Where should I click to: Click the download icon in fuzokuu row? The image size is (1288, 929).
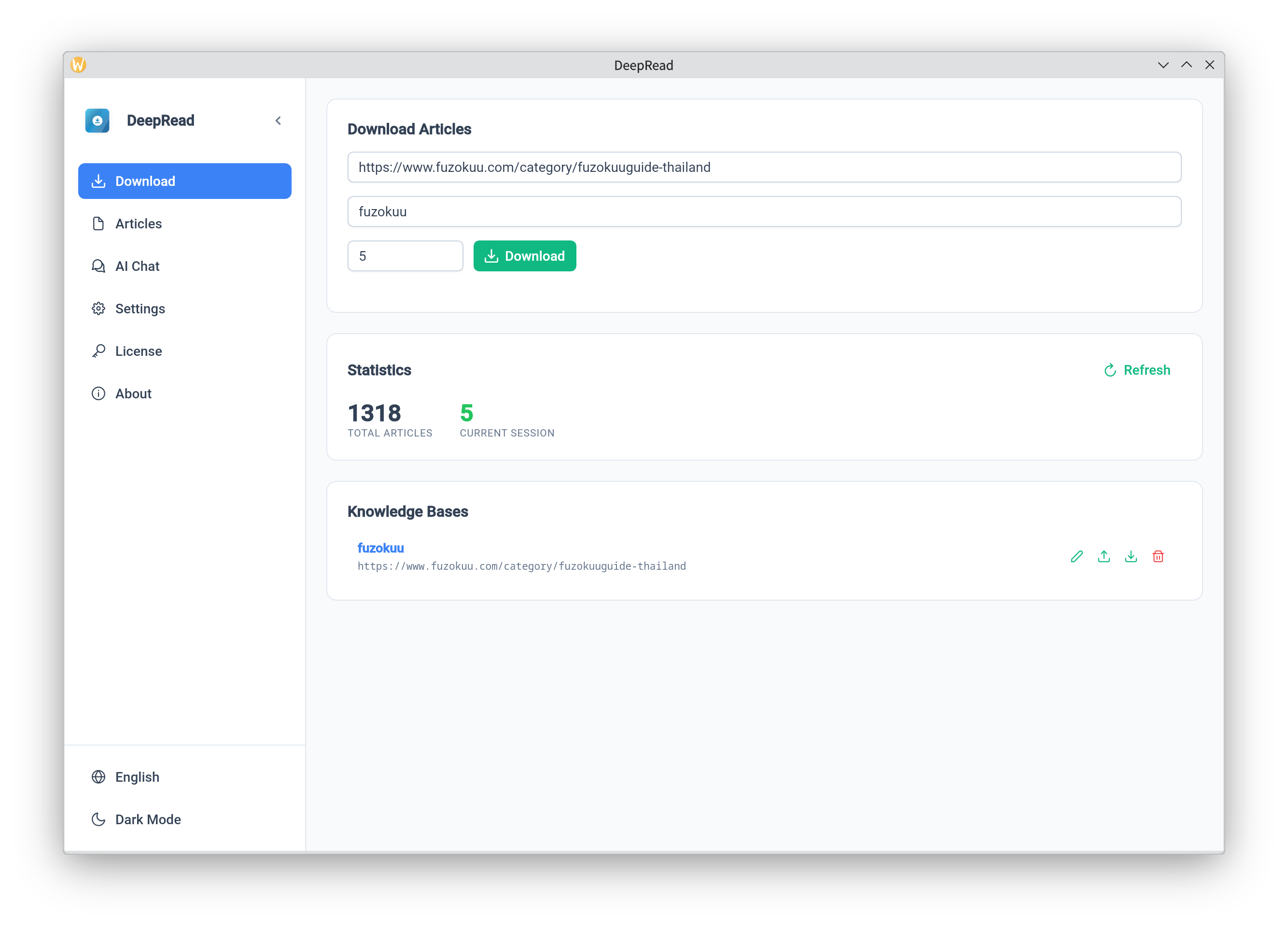coord(1131,557)
